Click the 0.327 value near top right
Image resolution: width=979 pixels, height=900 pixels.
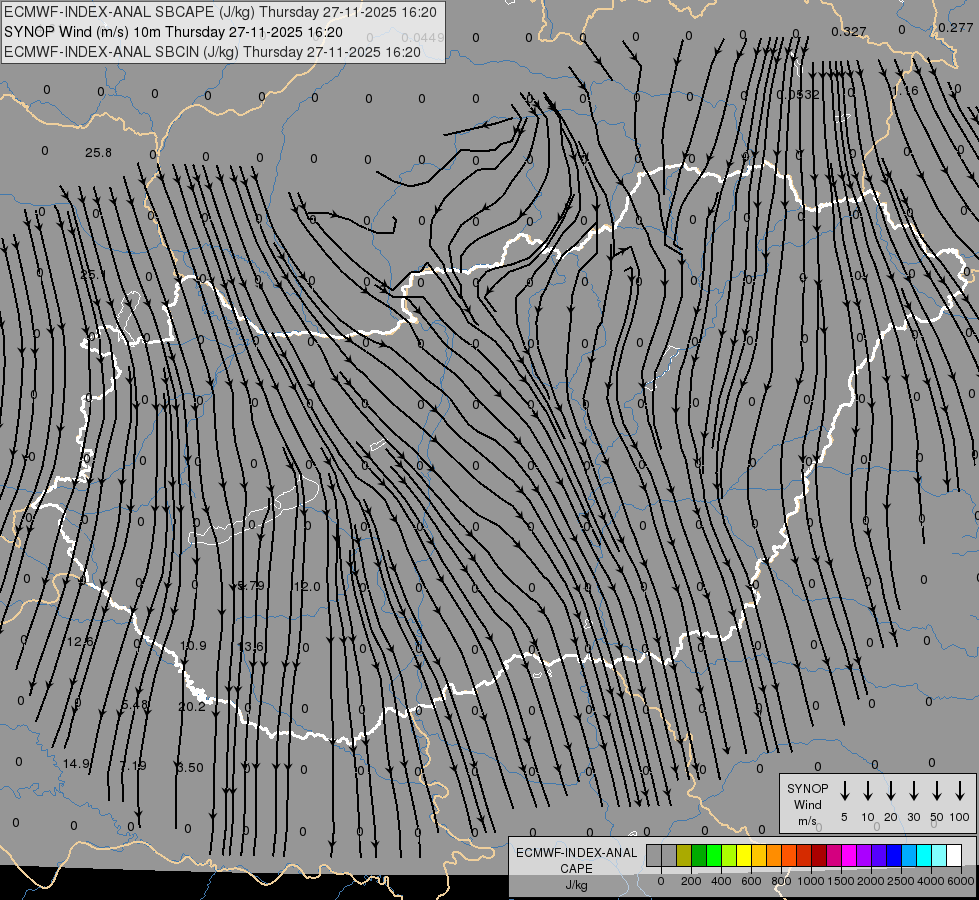pyautogui.click(x=848, y=32)
